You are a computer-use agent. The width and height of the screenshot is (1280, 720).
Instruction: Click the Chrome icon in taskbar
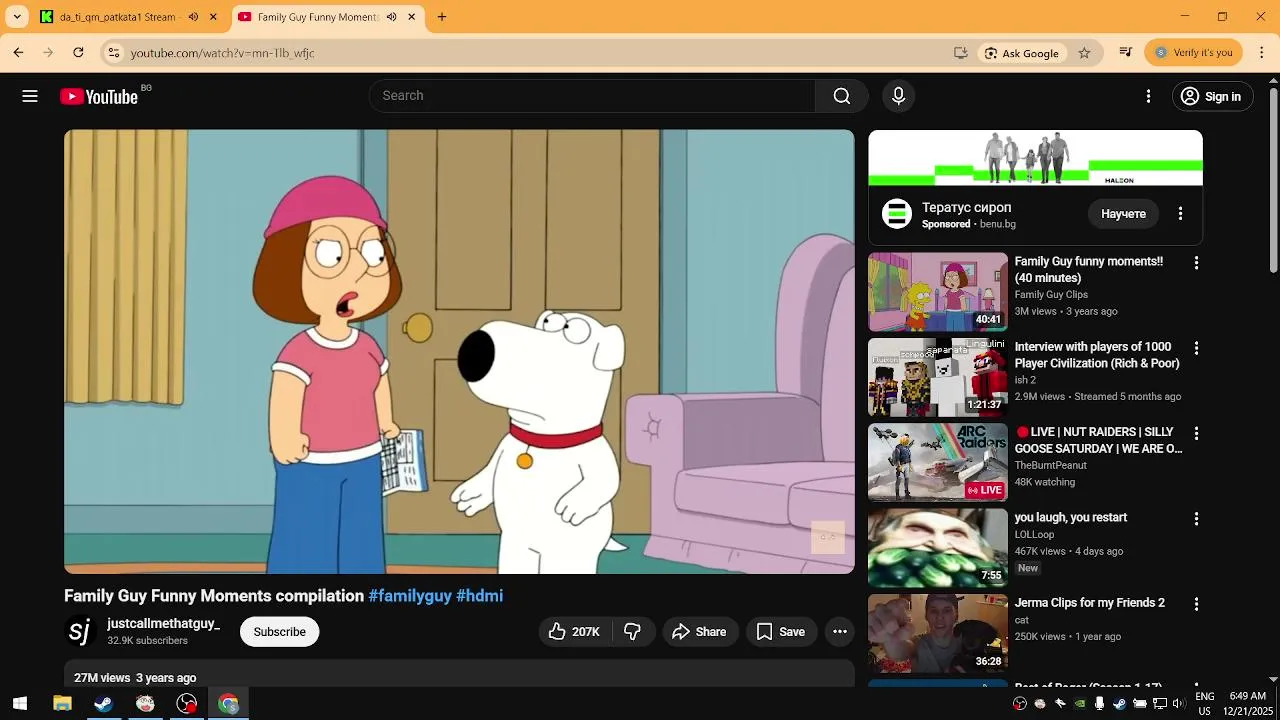(x=229, y=704)
